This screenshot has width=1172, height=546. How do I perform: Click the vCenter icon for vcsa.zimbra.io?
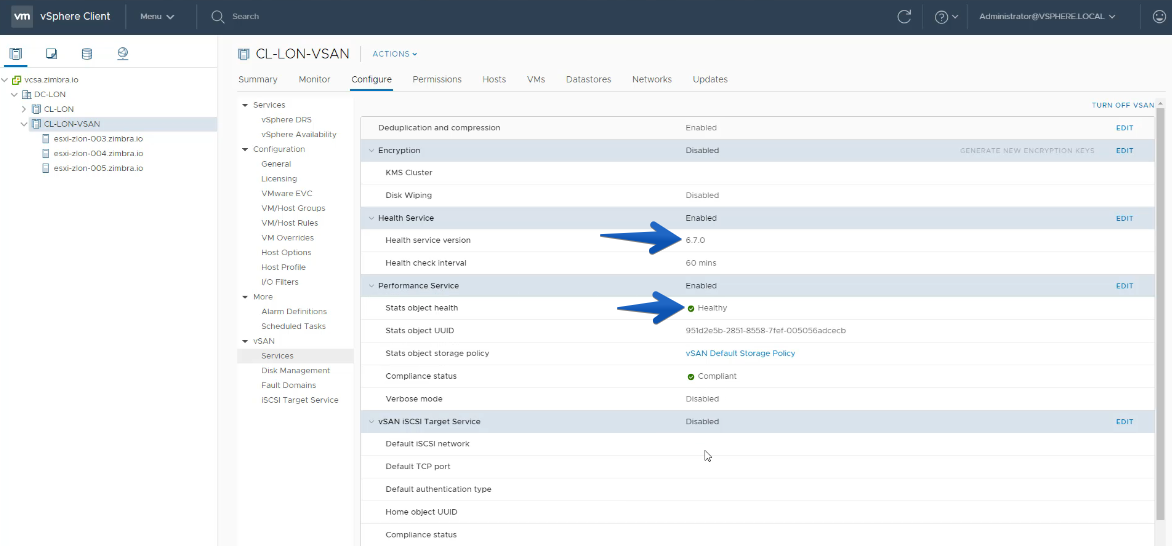click(x=16, y=80)
